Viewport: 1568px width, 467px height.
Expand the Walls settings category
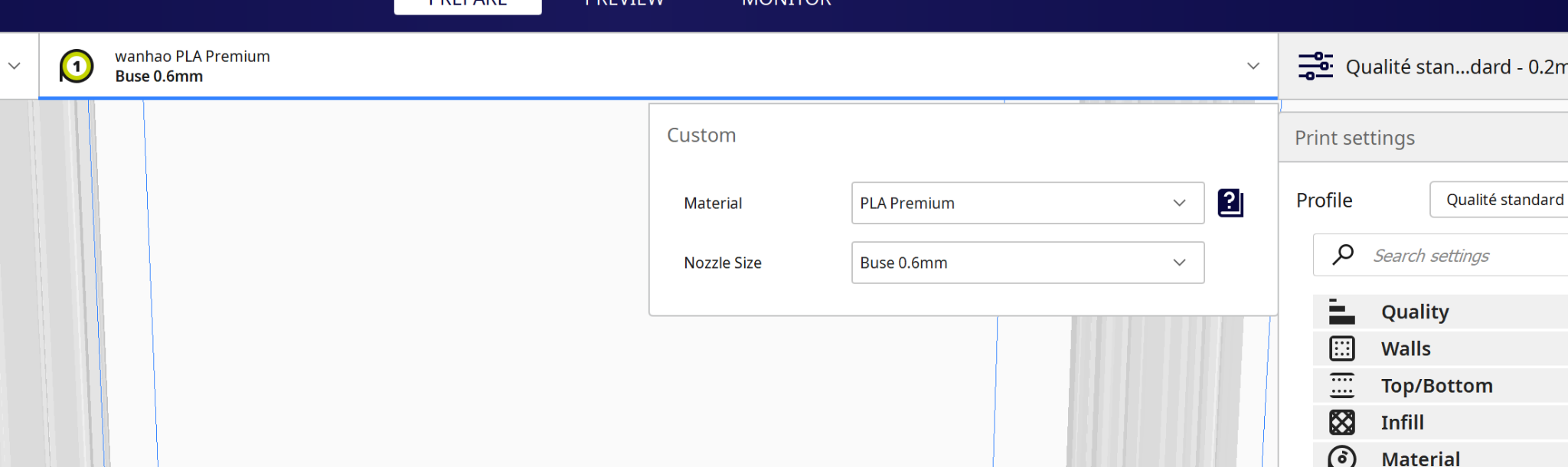[1440, 348]
